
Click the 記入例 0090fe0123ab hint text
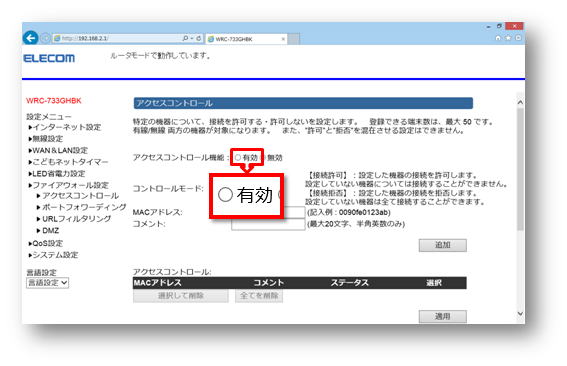coord(349,212)
